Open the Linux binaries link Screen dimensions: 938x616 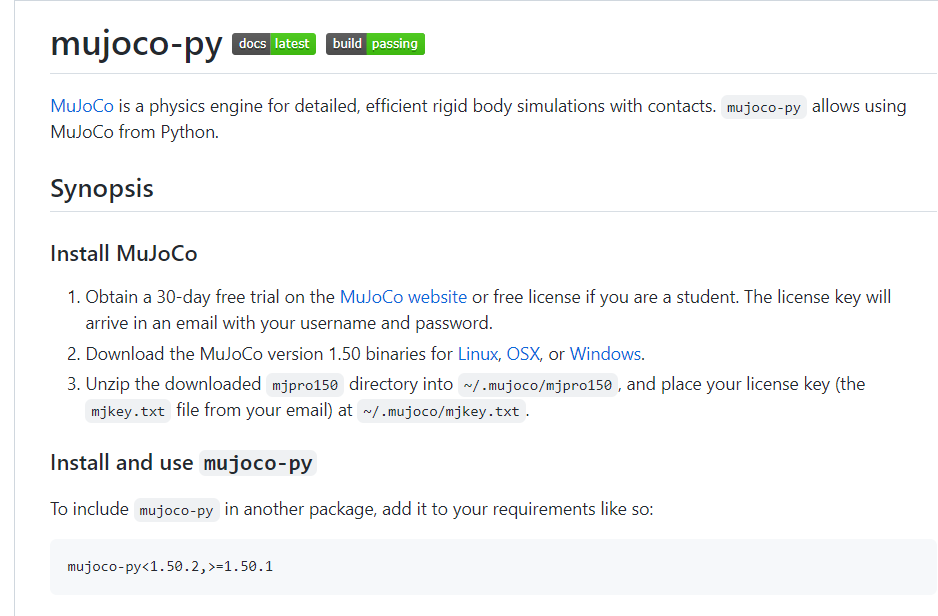tap(477, 354)
